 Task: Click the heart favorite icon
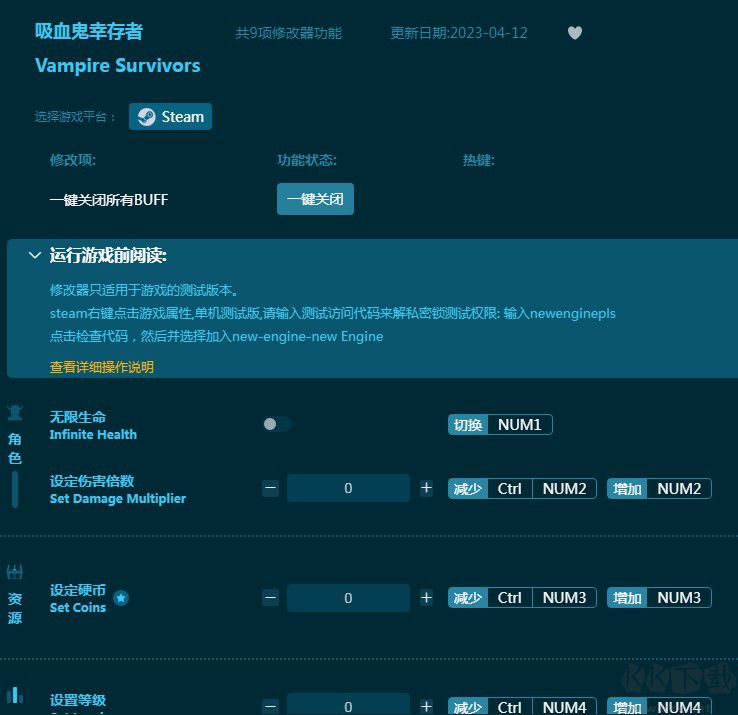tap(575, 33)
